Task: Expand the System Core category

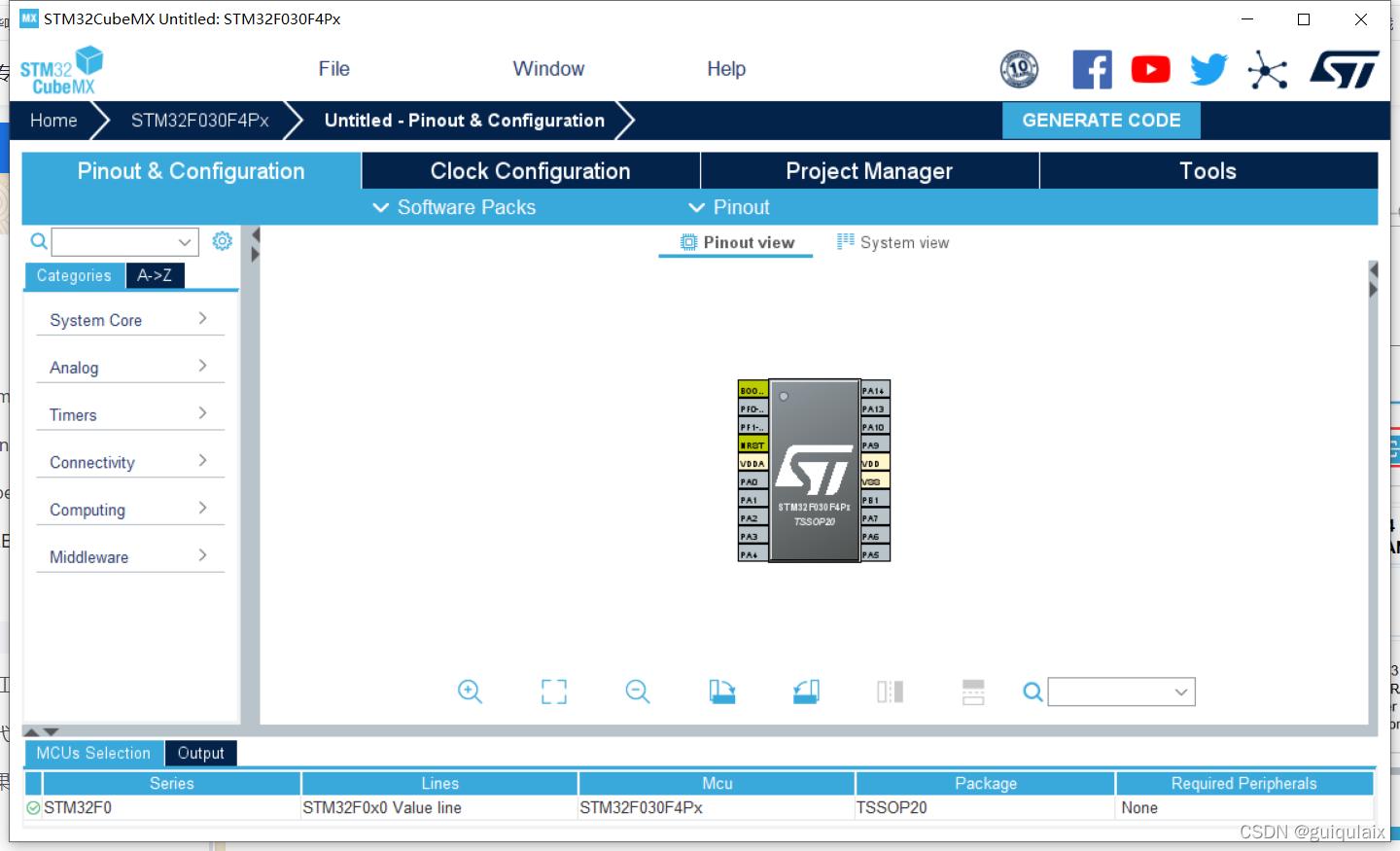Action: coord(130,320)
